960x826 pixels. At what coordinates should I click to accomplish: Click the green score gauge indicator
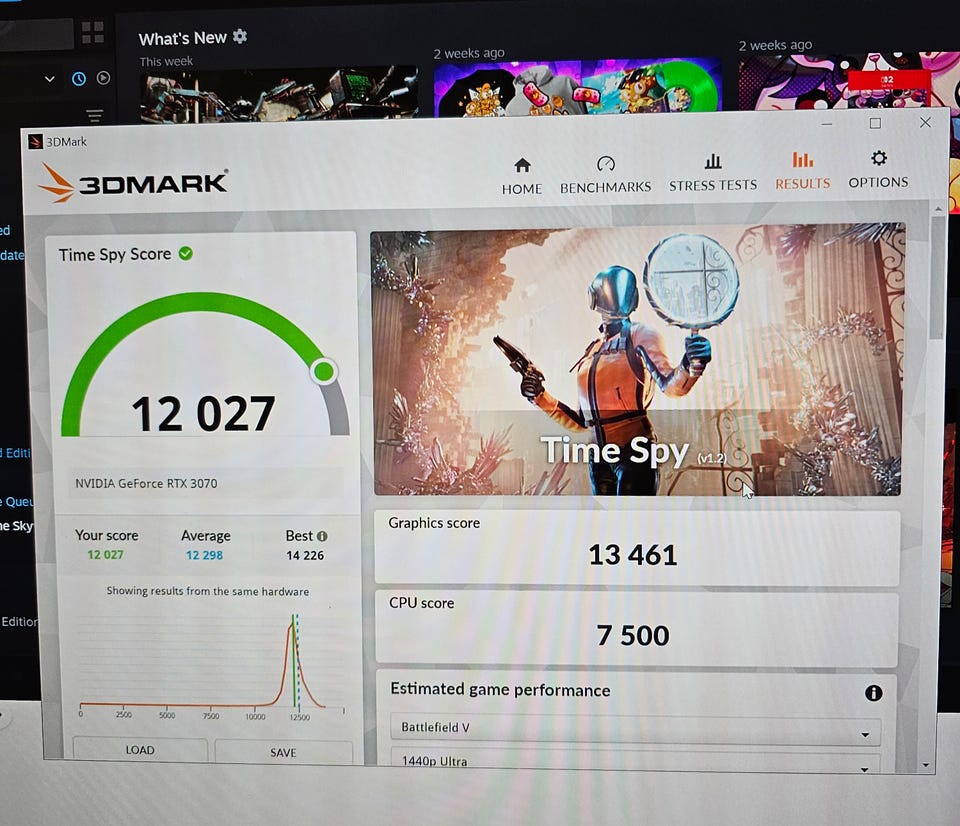pos(323,371)
